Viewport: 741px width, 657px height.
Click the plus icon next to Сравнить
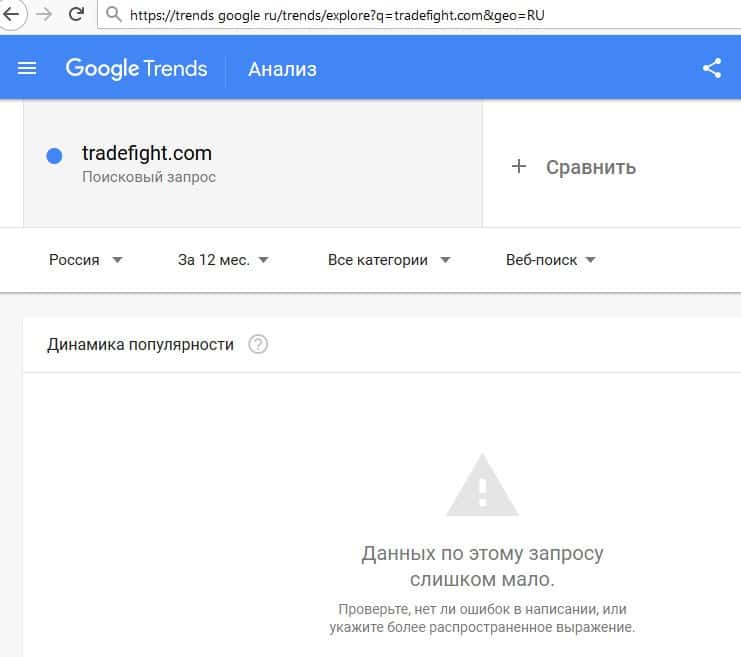pos(518,167)
